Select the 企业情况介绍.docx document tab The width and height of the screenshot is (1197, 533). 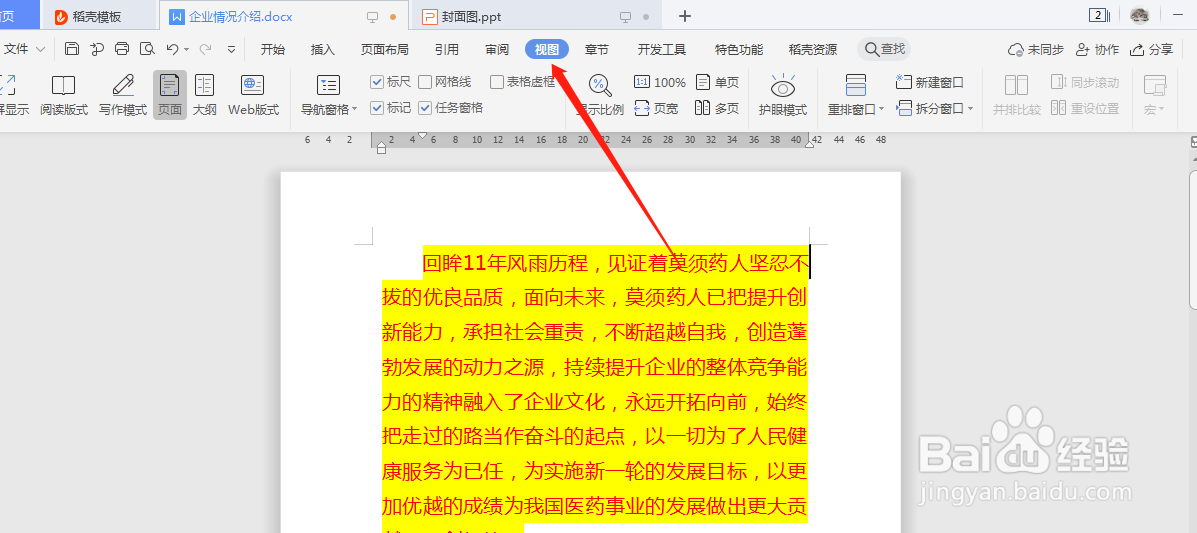(x=284, y=16)
